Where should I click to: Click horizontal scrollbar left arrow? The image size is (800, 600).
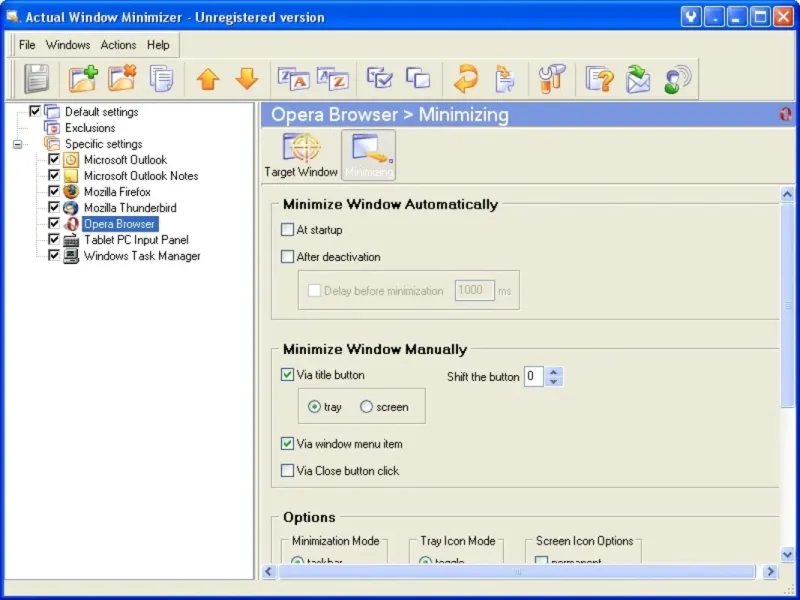[x=269, y=571]
